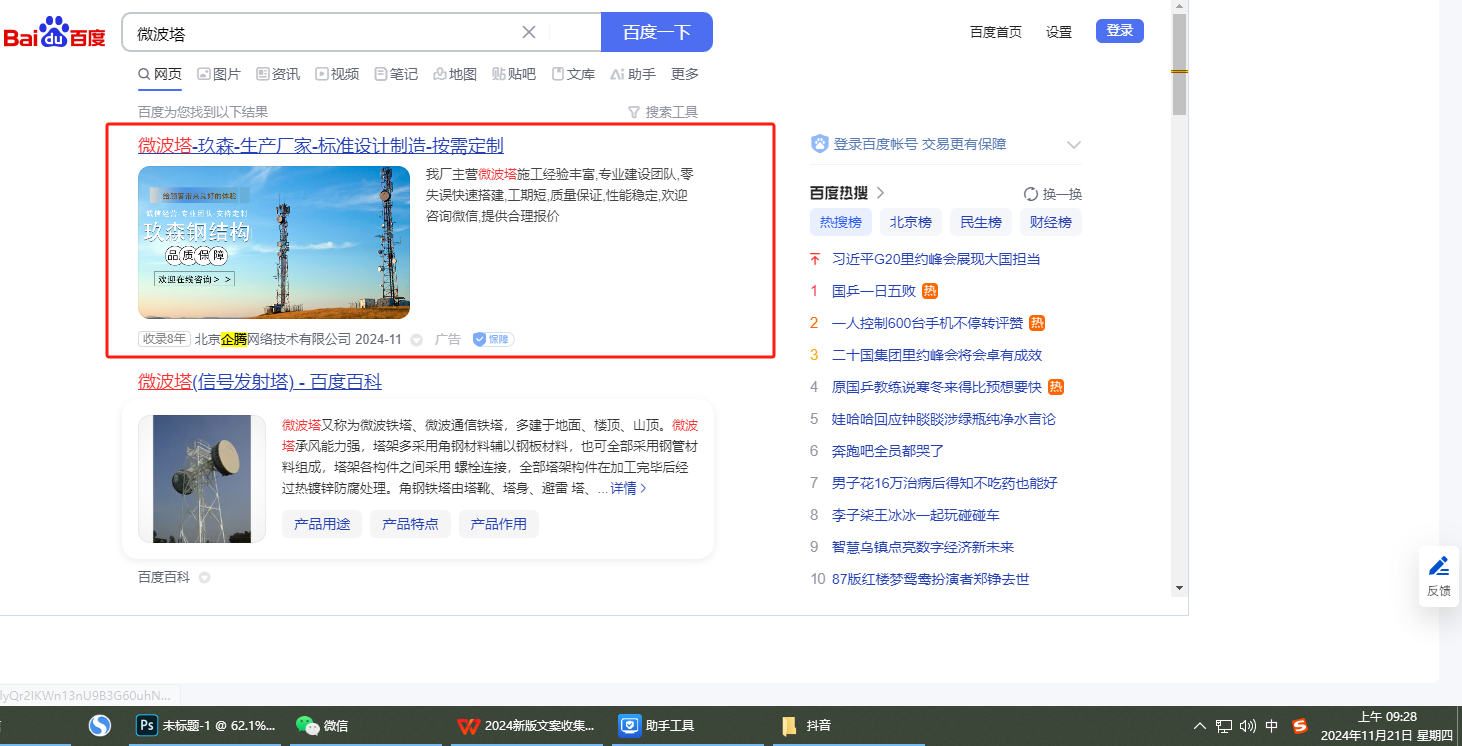
Task: Select the 北京榜 hot search tab
Action: (910, 222)
